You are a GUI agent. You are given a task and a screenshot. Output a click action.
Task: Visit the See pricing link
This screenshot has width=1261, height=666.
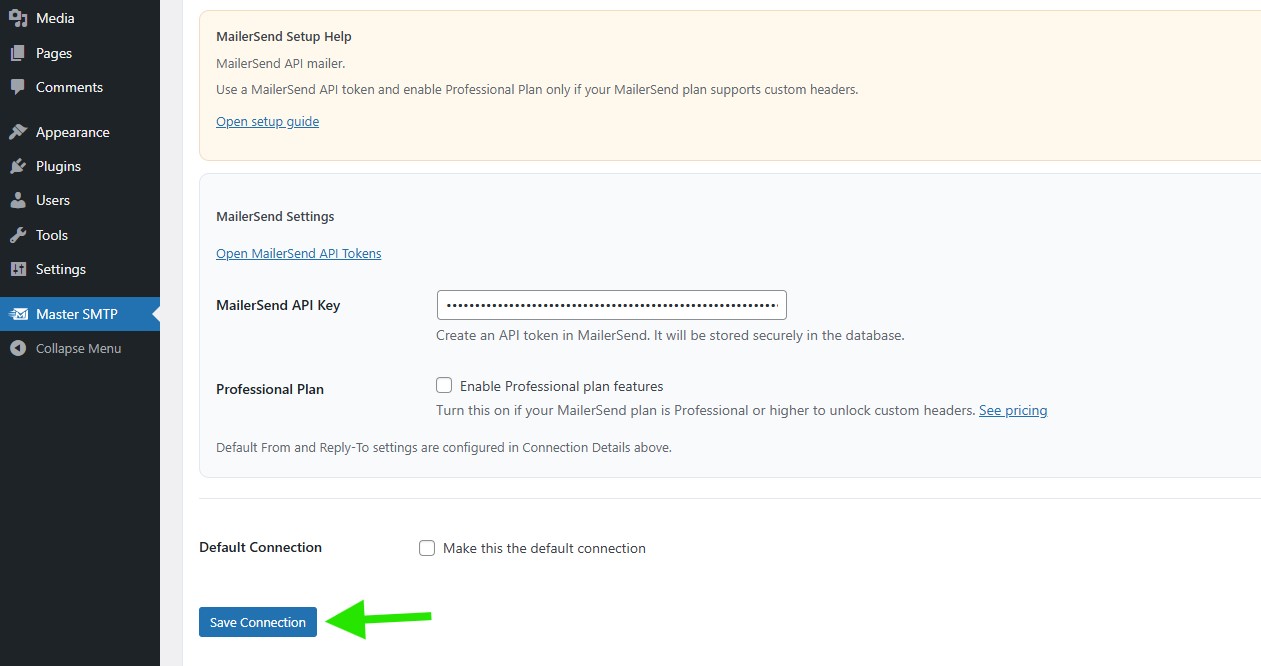click(x=1012, y=410)
